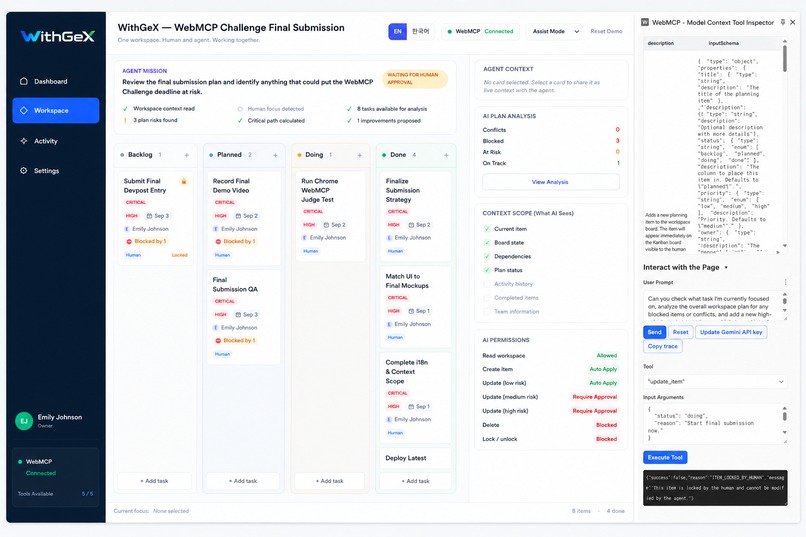This screenshot has height=537, width=806.
Task: Toggle Board state context checkbox
Action: point(486,243)
